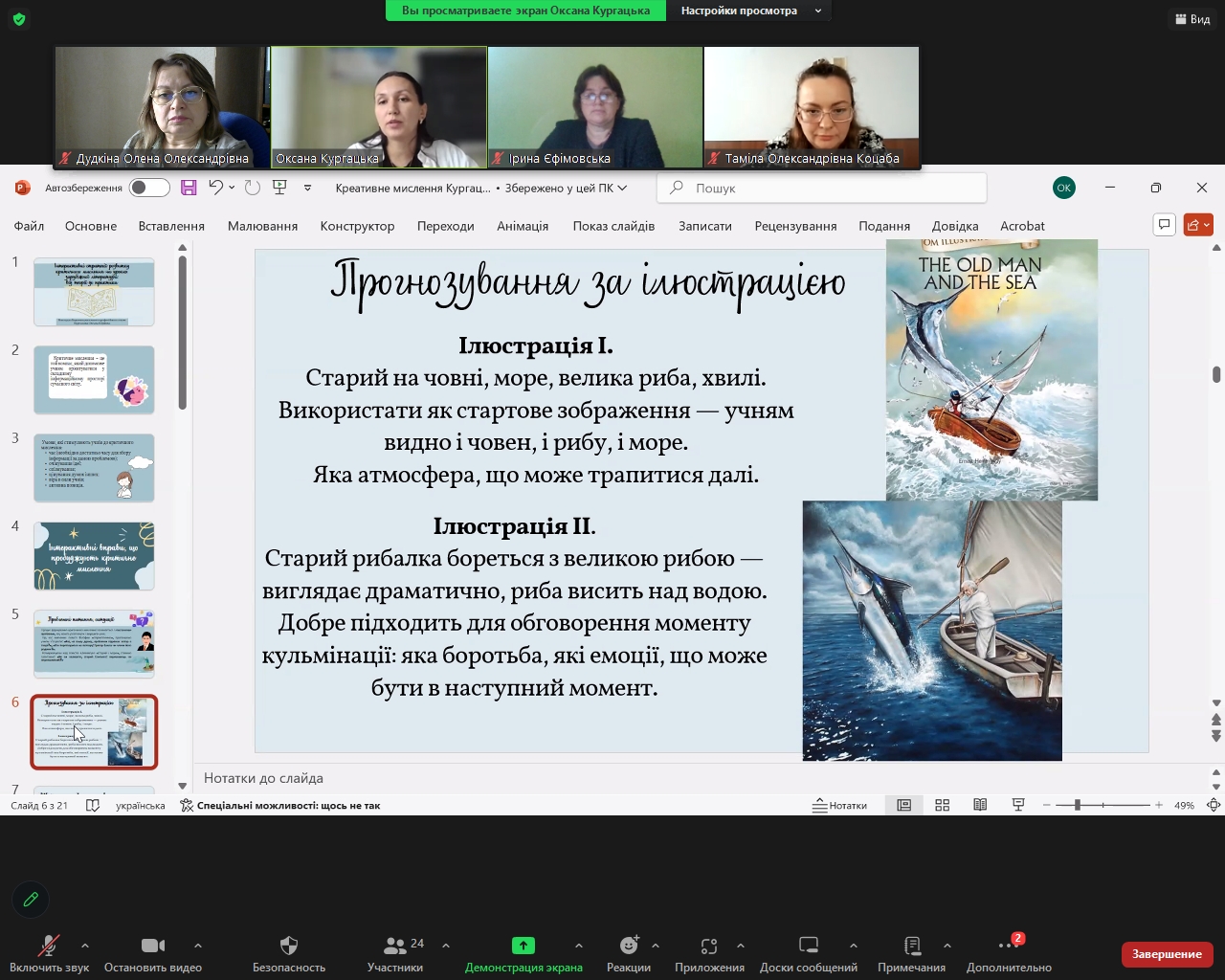1225x980 pixels.
Task: Switch to Normal view icon
Action: (x=903, y=805)
